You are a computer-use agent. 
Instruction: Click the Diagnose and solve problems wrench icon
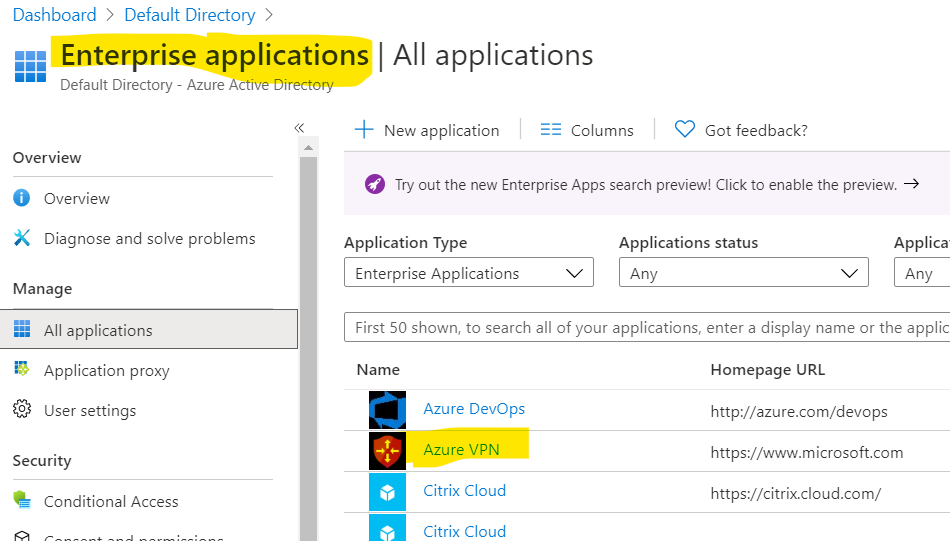coord(22,238)
